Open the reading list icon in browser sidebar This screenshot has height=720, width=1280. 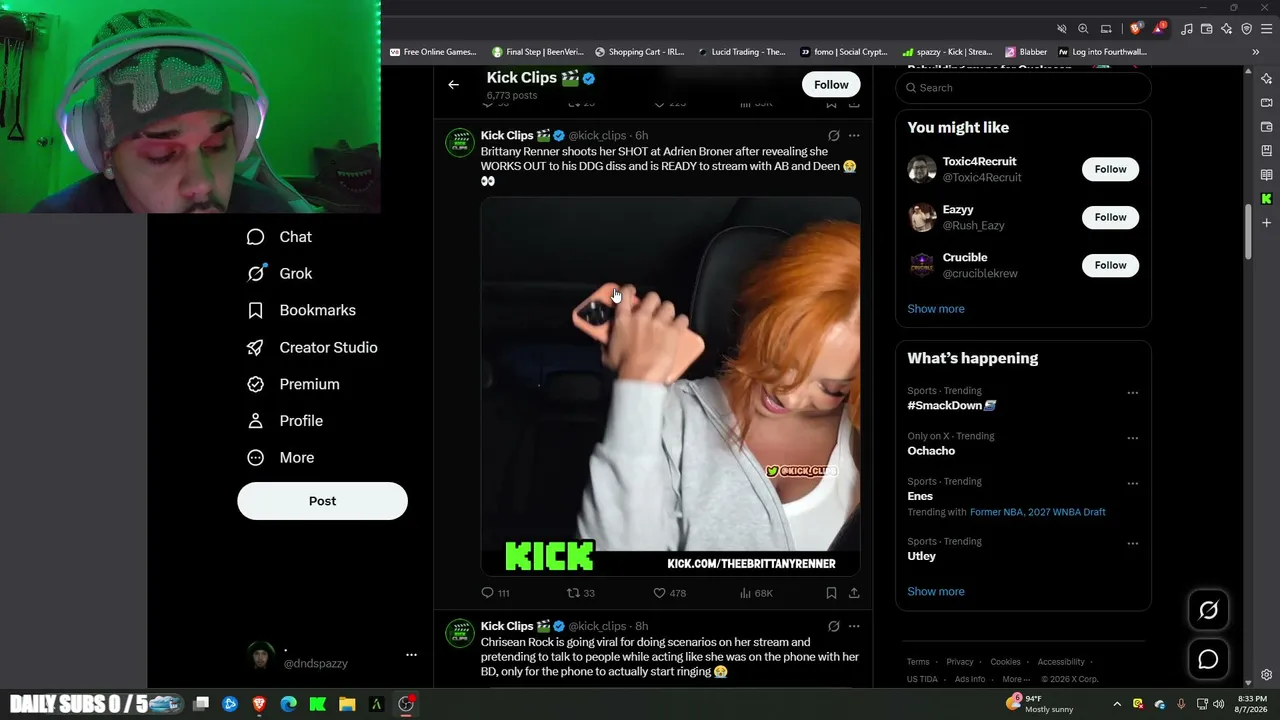coord(1266,175)
